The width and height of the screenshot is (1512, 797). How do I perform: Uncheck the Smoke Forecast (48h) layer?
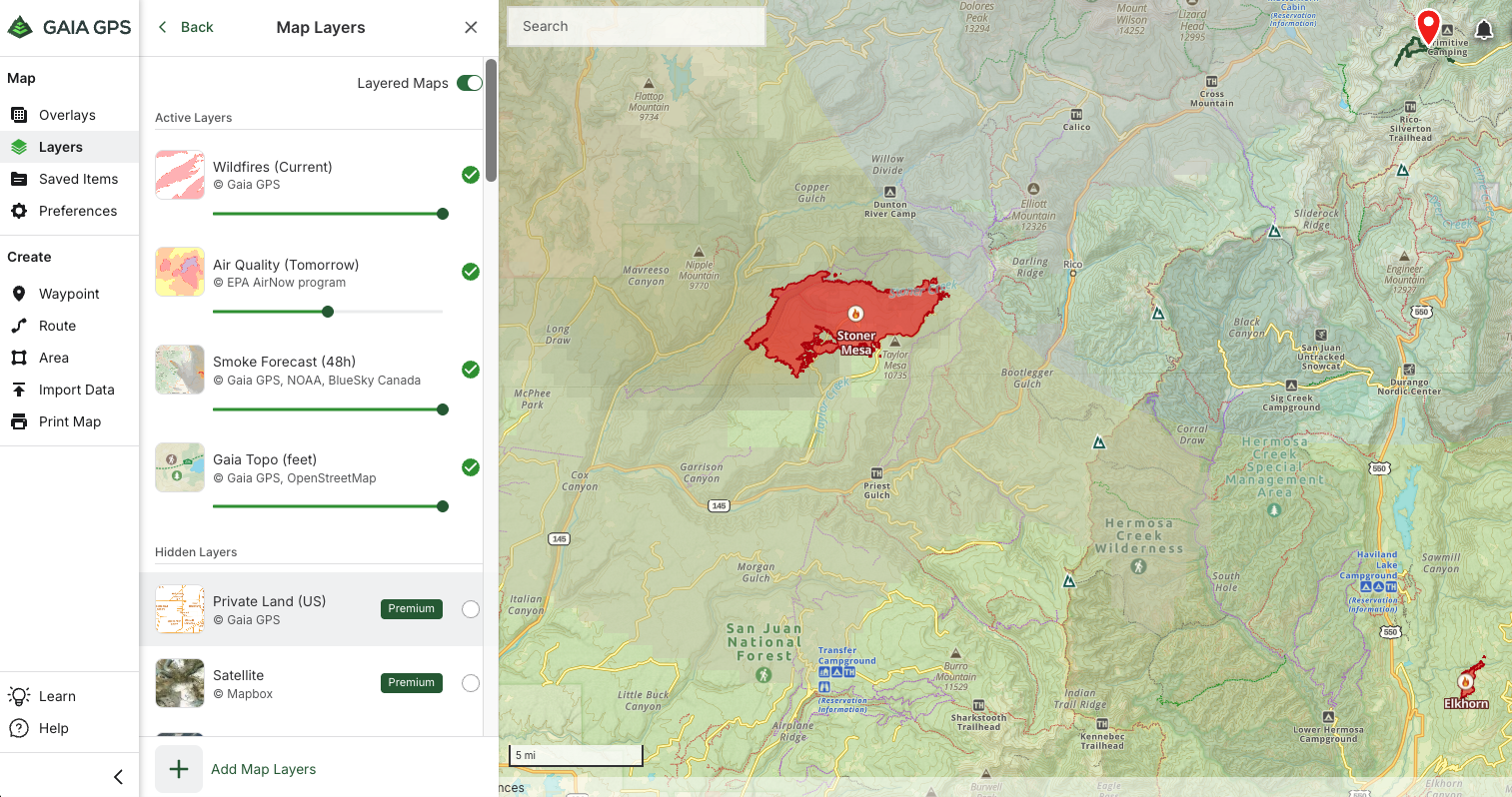pos(471,370)
